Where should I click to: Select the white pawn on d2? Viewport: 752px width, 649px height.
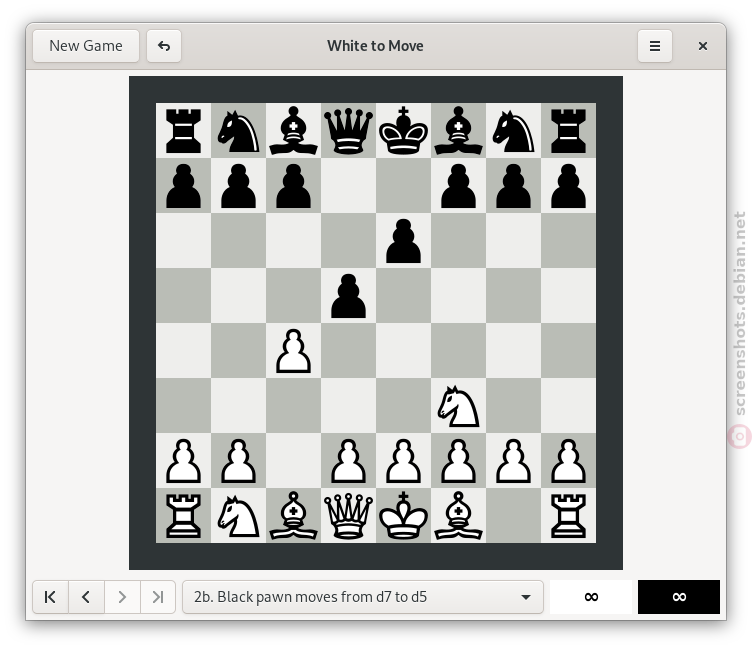tap(349, 460)
